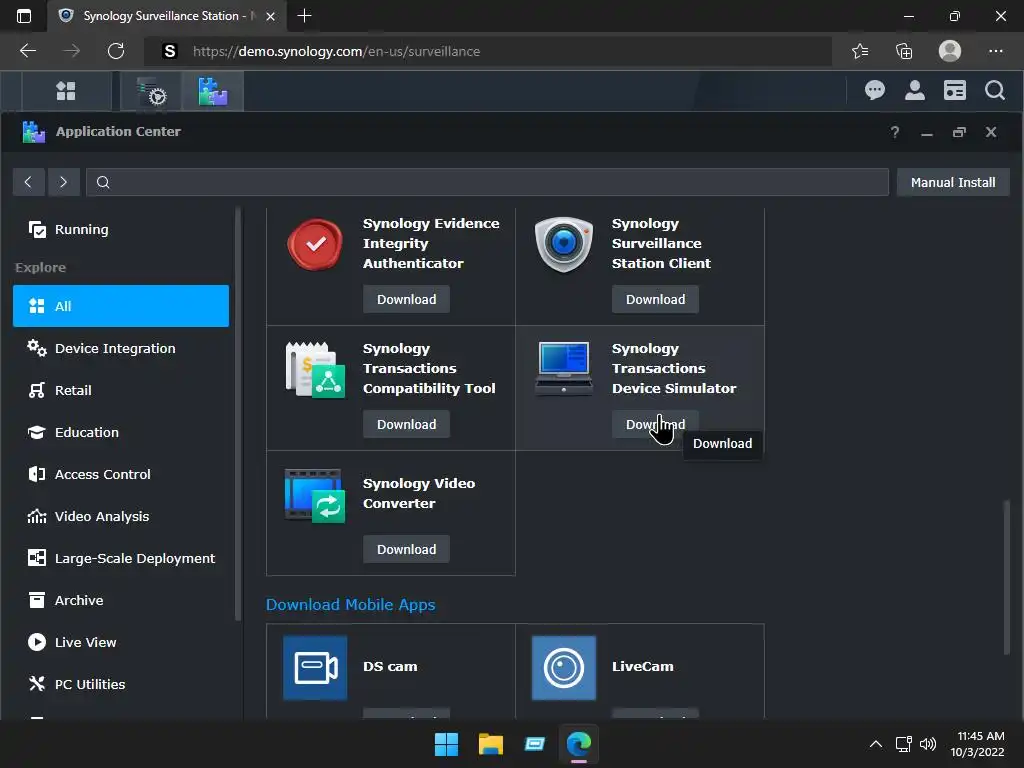1024x768 pixels.
Task: Open browser Collections icon
Action: pos(904,51)
